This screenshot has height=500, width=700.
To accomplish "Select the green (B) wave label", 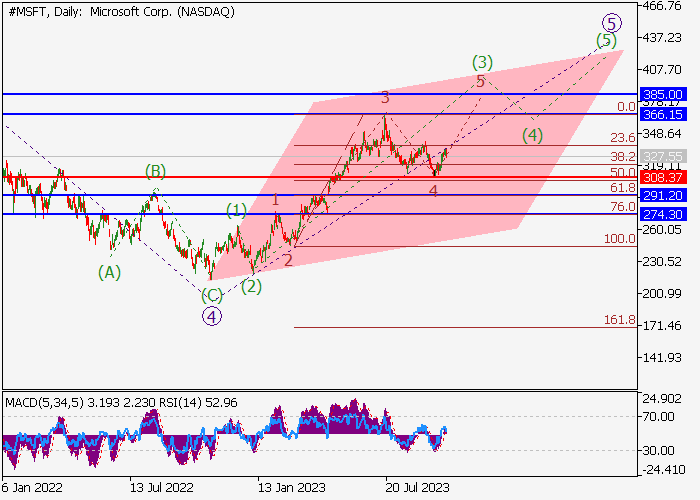I will pyautogui.click(x=155, y=170).
